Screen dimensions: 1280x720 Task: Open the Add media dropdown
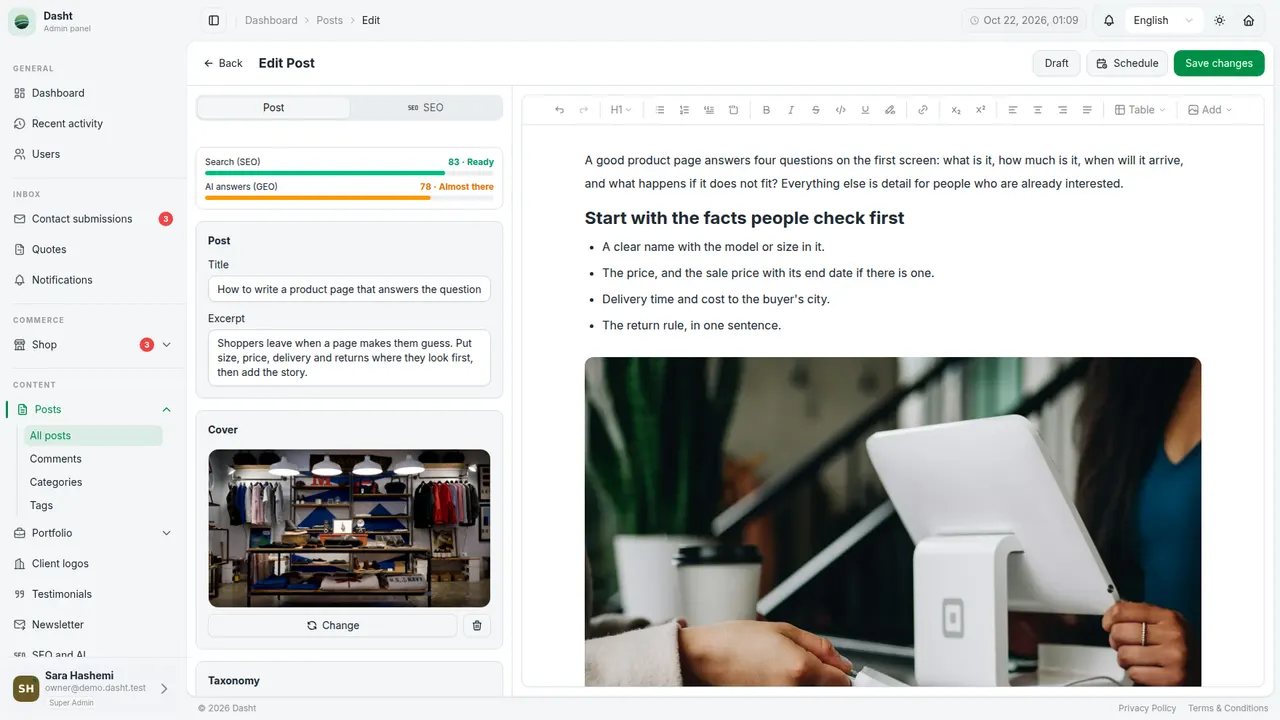[x=1210, y=110]
